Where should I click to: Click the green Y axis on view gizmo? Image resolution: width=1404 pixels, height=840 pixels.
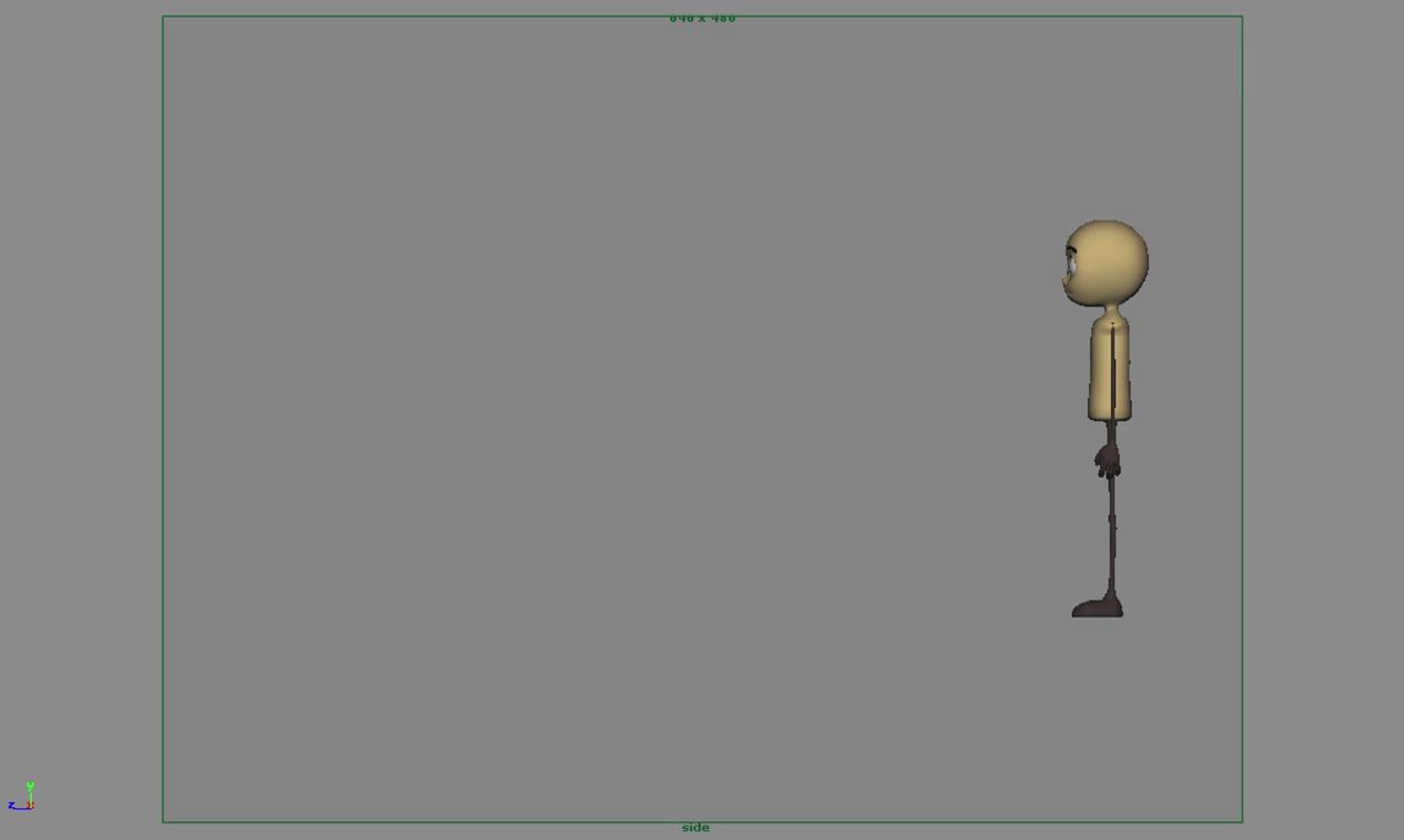click(x=30, y=794)
